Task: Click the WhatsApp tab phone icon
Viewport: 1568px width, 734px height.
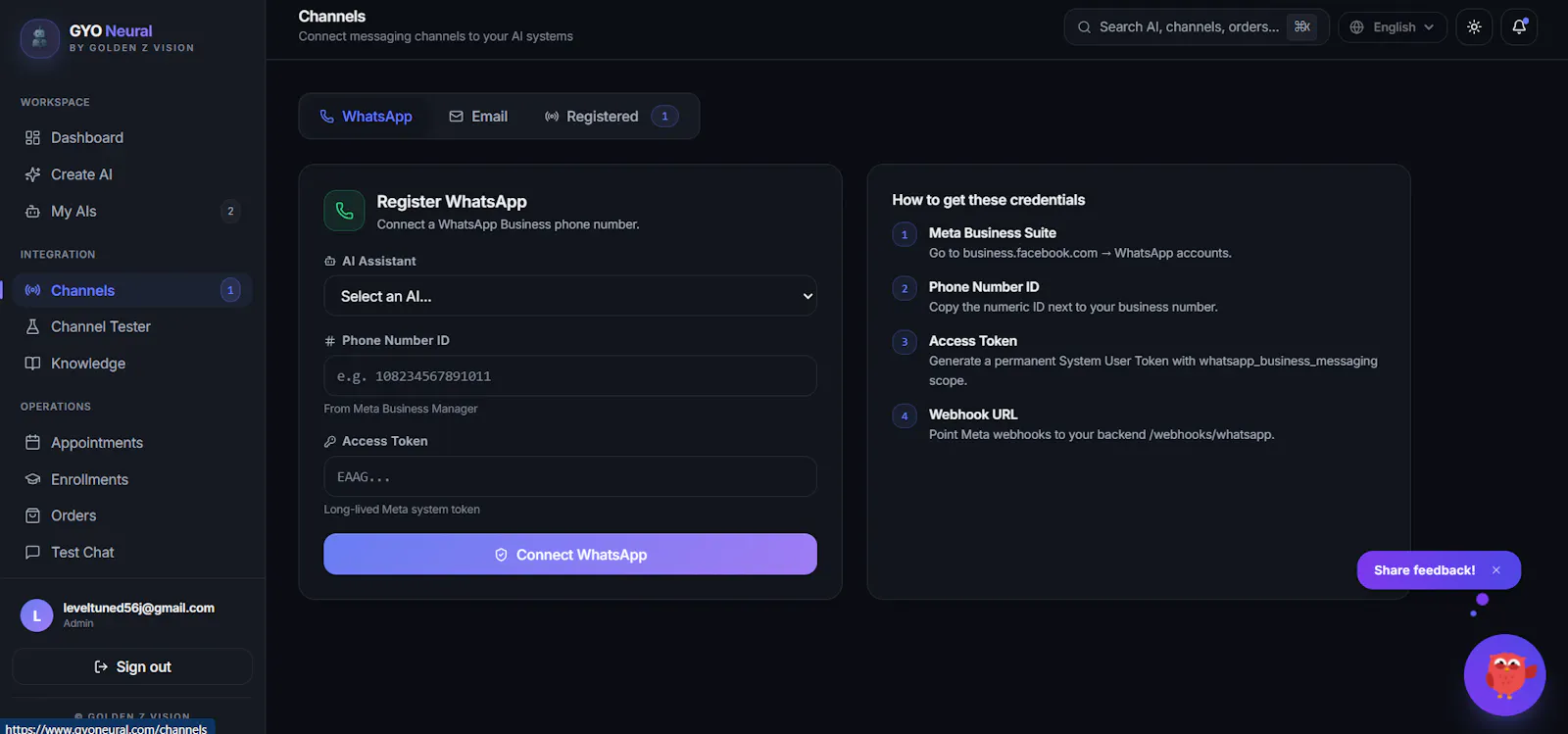Action: 327,117
